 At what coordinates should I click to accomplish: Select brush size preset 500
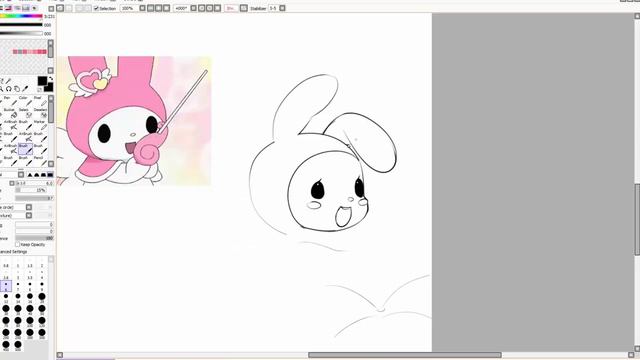18,346
